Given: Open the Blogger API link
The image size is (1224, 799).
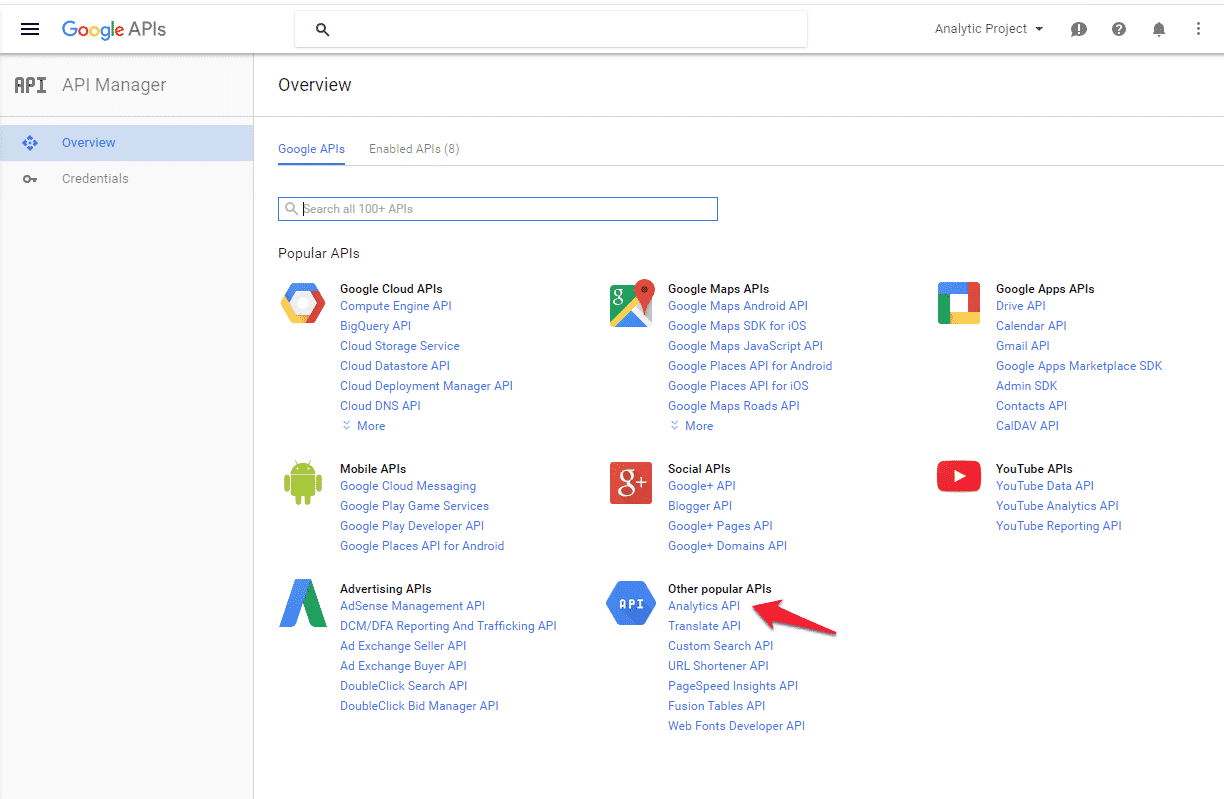Looking at the screenshot, I should (700, 506).
